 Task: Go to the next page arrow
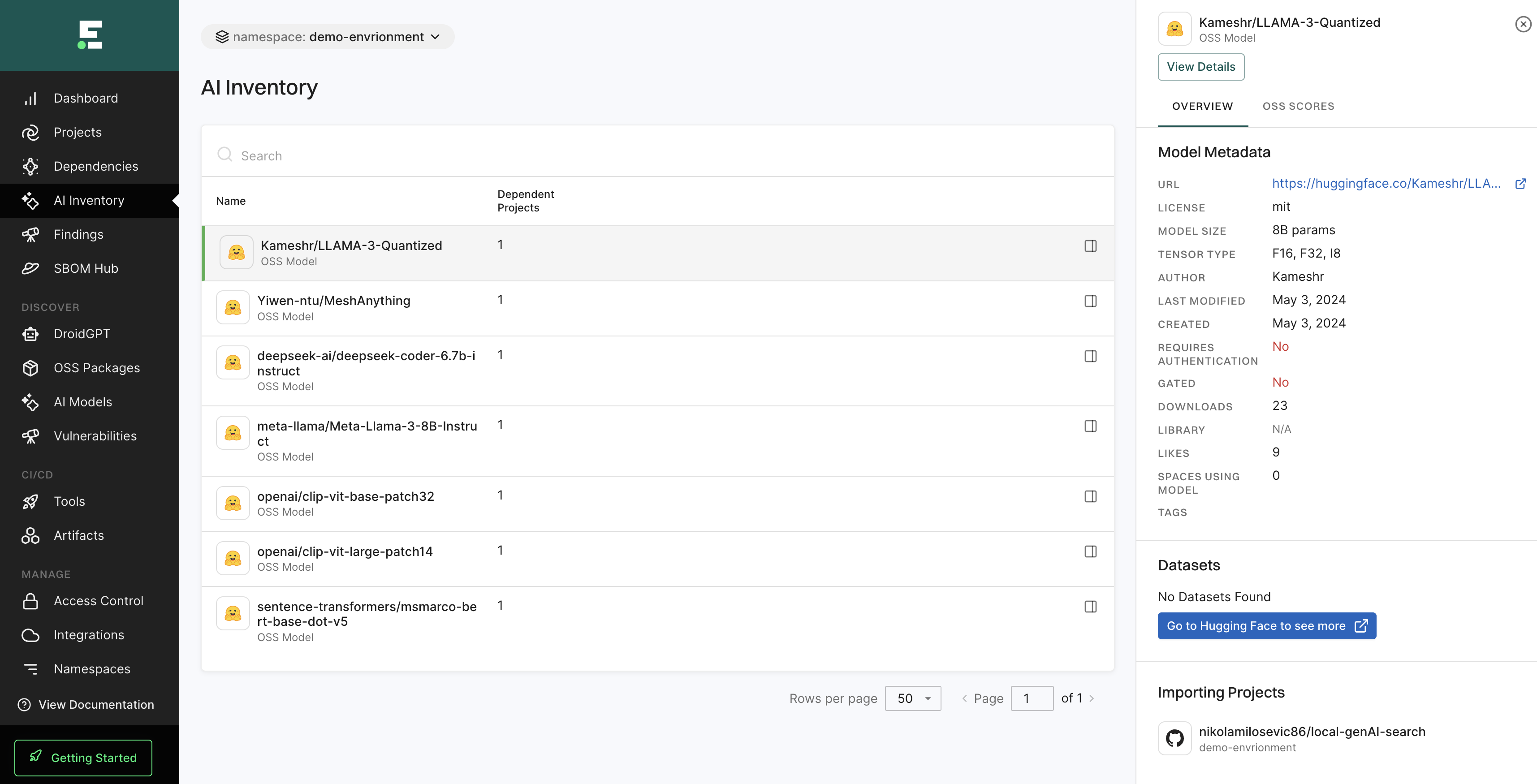coord(1091,698)
